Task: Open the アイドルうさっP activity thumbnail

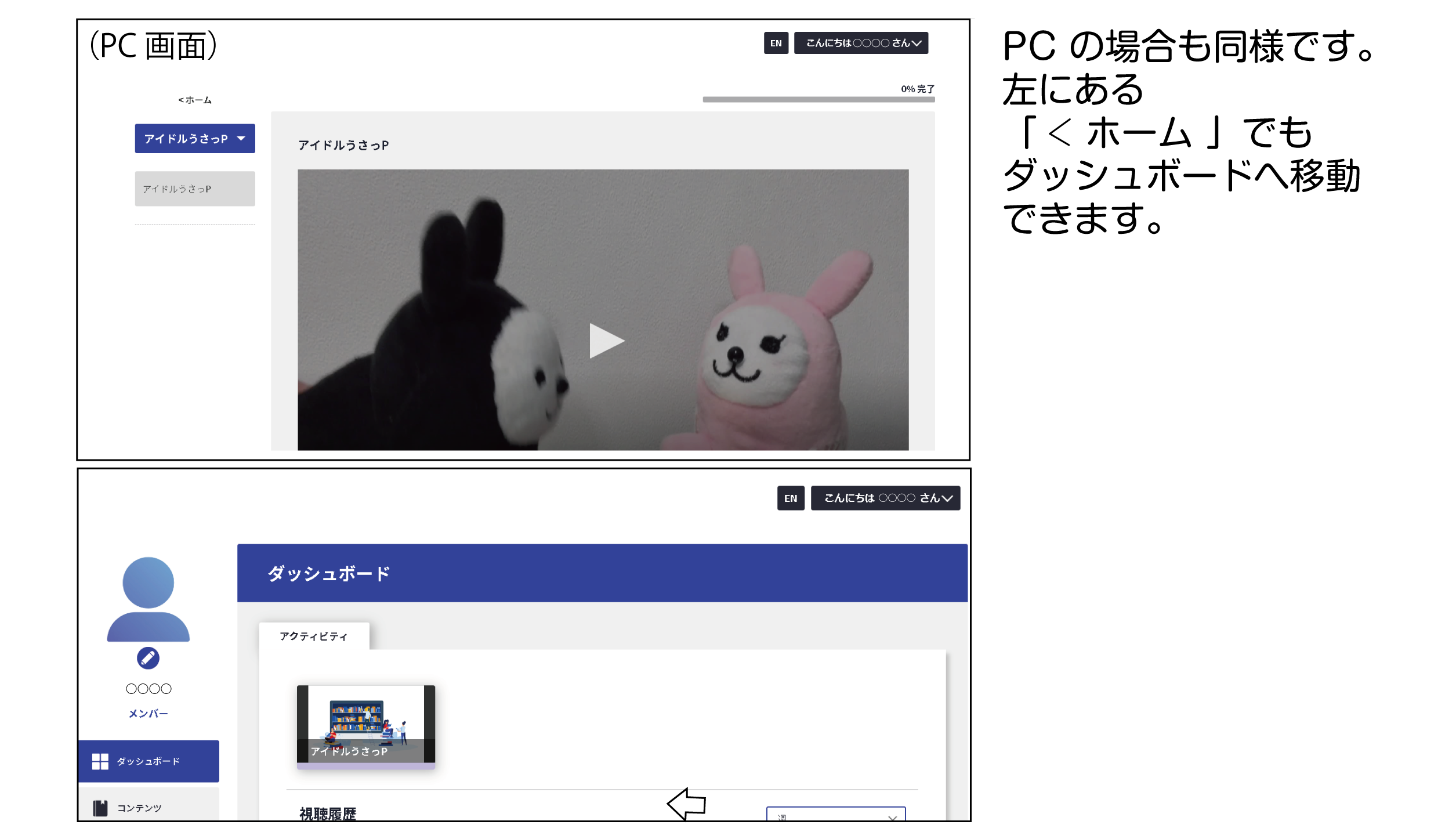Action: point(365,726)
